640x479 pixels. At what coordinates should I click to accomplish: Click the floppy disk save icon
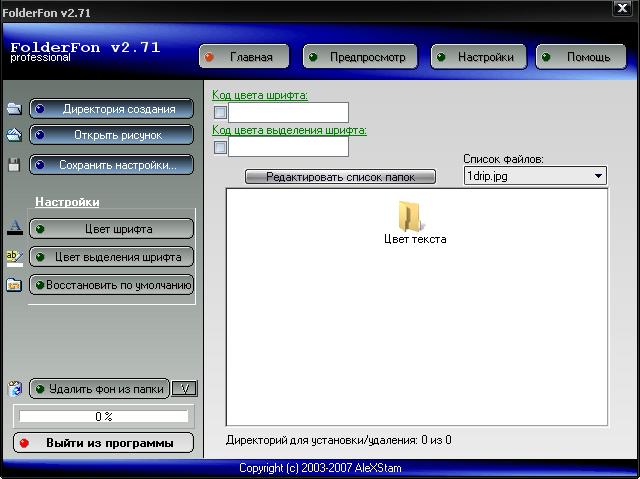point(14,165)
